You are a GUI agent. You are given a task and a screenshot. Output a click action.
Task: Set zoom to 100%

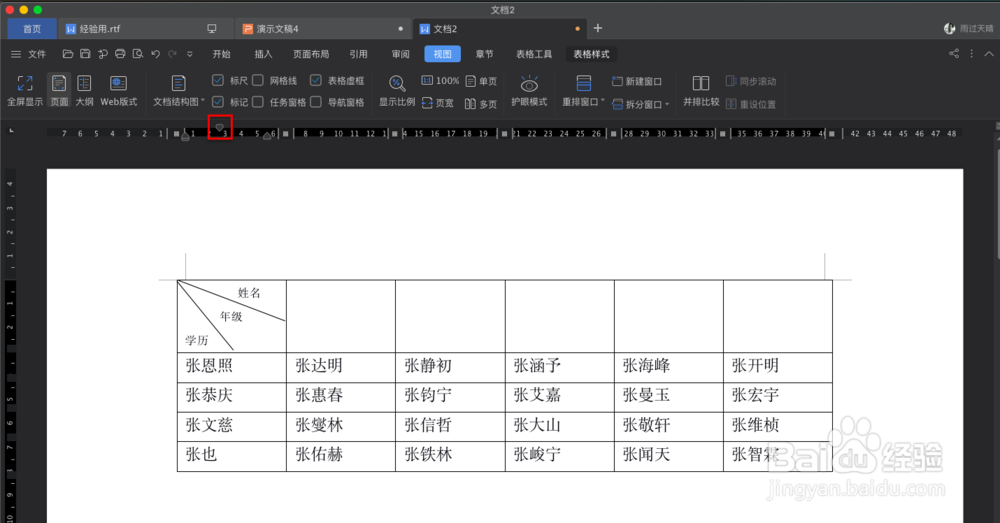coord(440,81)
